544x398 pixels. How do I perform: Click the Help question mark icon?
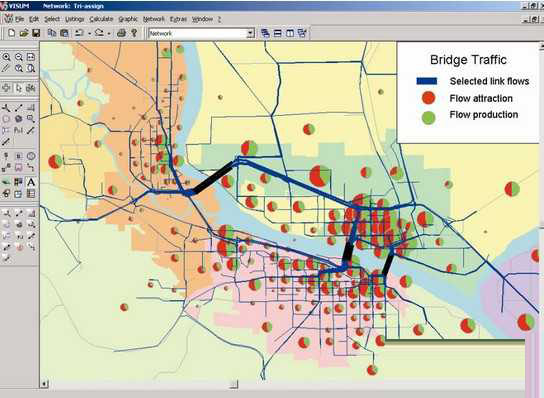point(134,33)
